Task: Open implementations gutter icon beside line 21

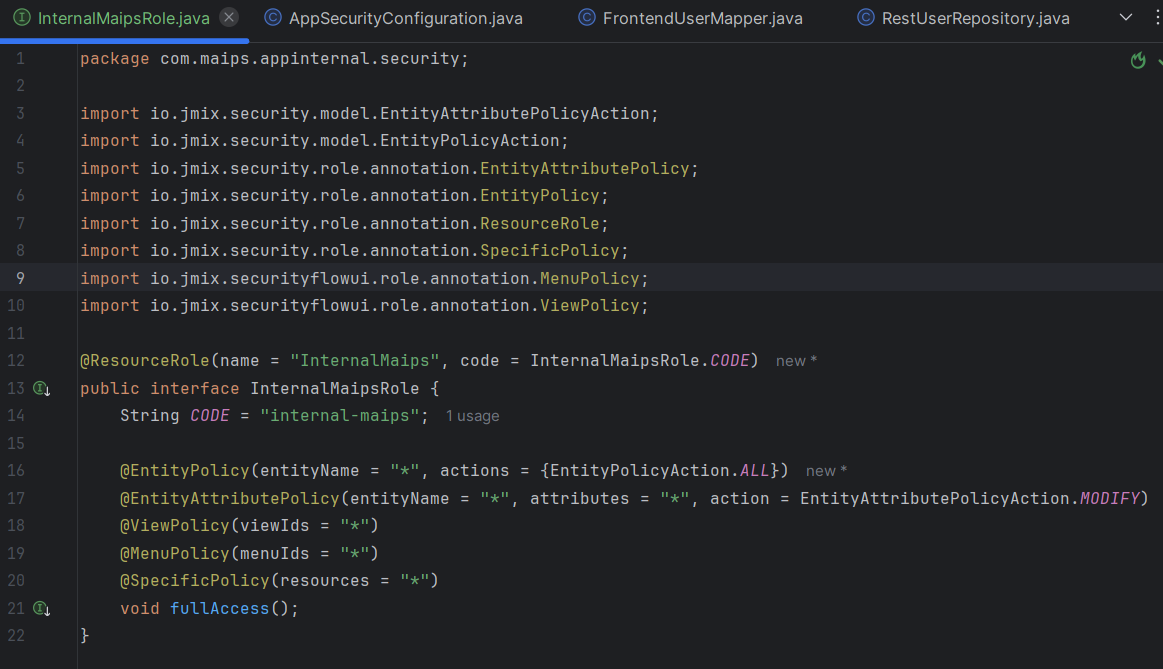Action: 41,608
